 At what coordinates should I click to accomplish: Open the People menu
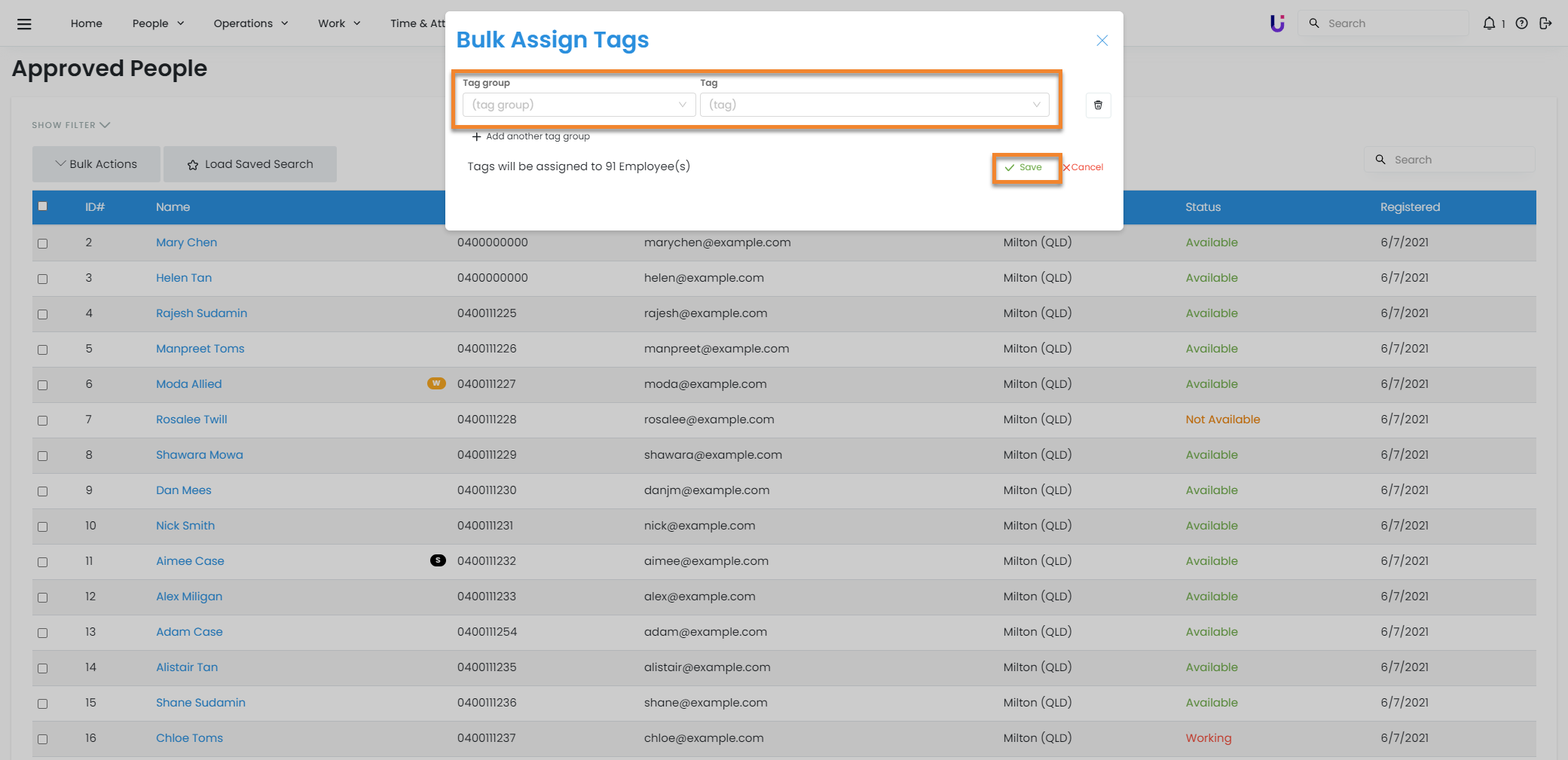(x=157, y=23)
